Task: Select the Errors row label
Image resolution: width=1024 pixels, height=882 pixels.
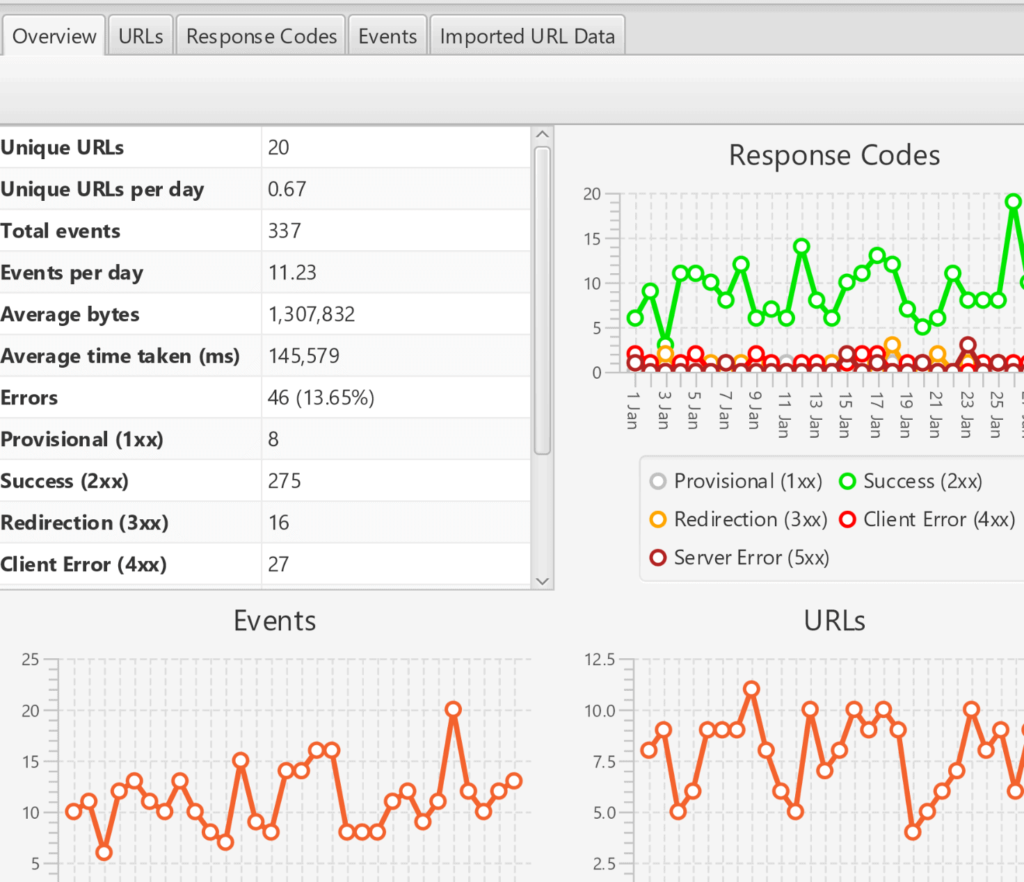Action: coord(29,398)
